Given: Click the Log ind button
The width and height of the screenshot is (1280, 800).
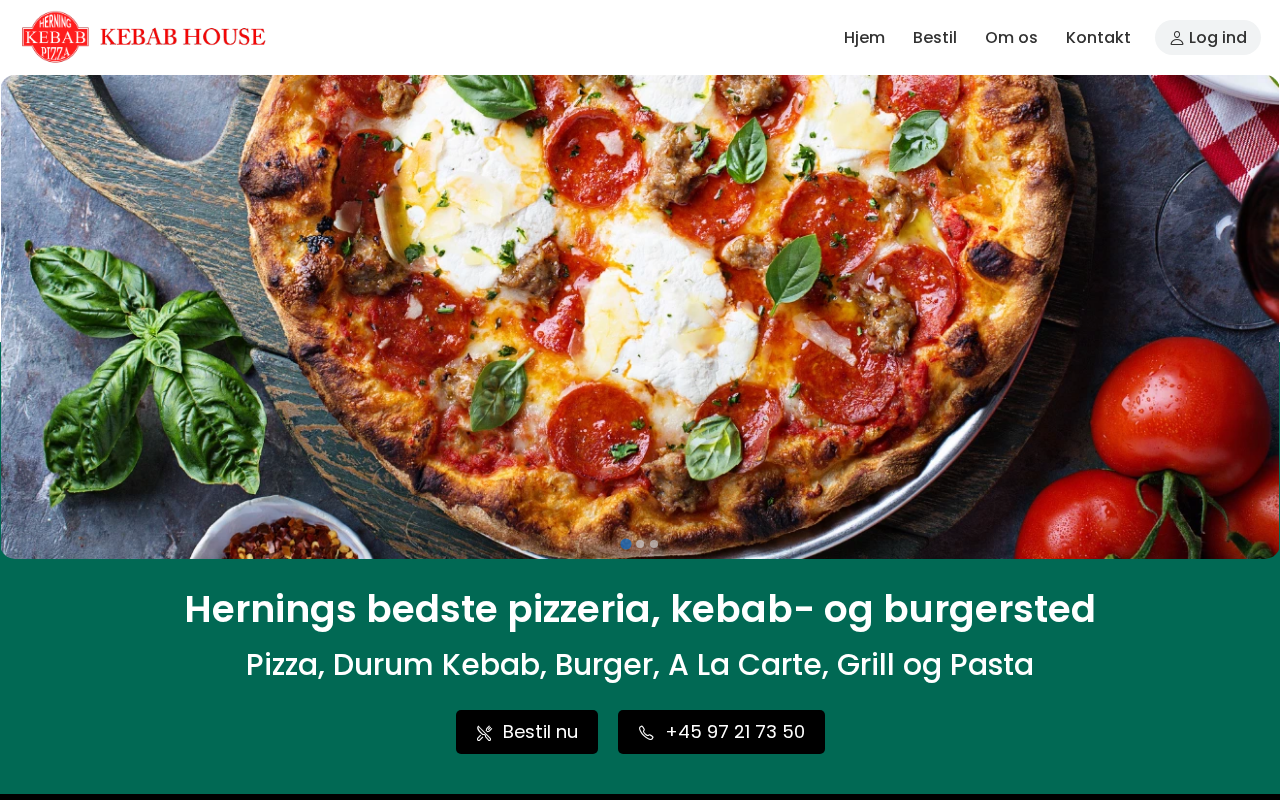Looking at the screenshot, I should click(x=1208, y=37).
